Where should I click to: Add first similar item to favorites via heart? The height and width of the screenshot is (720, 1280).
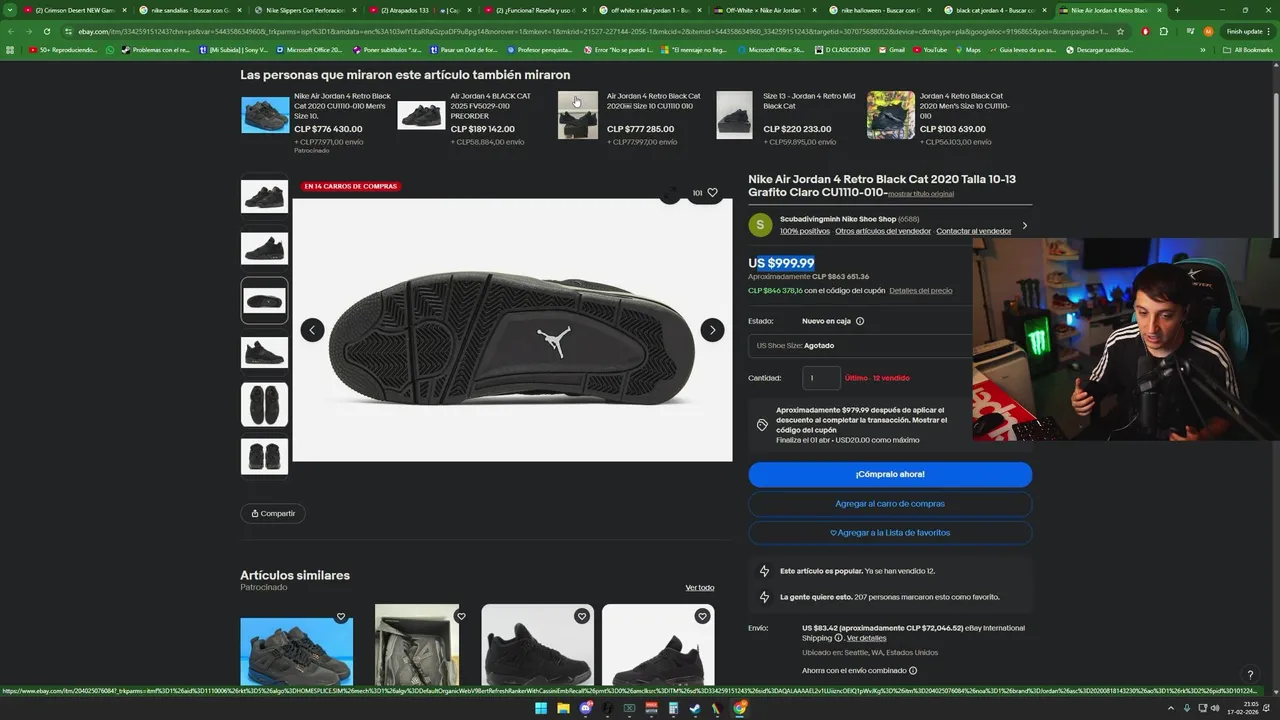341,617
